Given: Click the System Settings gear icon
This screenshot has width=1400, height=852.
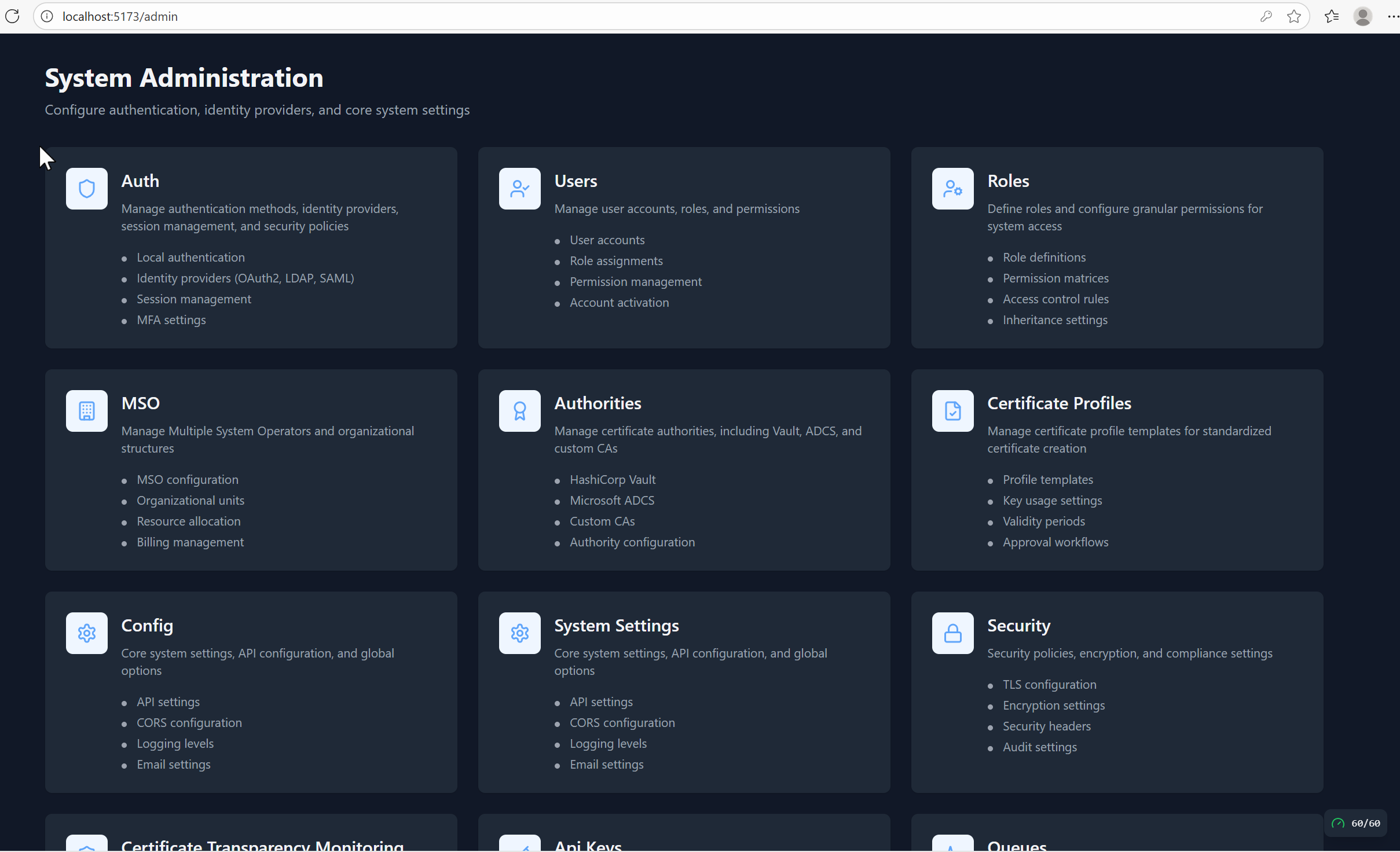Looking at the screenshot, I should coord(519,633).
